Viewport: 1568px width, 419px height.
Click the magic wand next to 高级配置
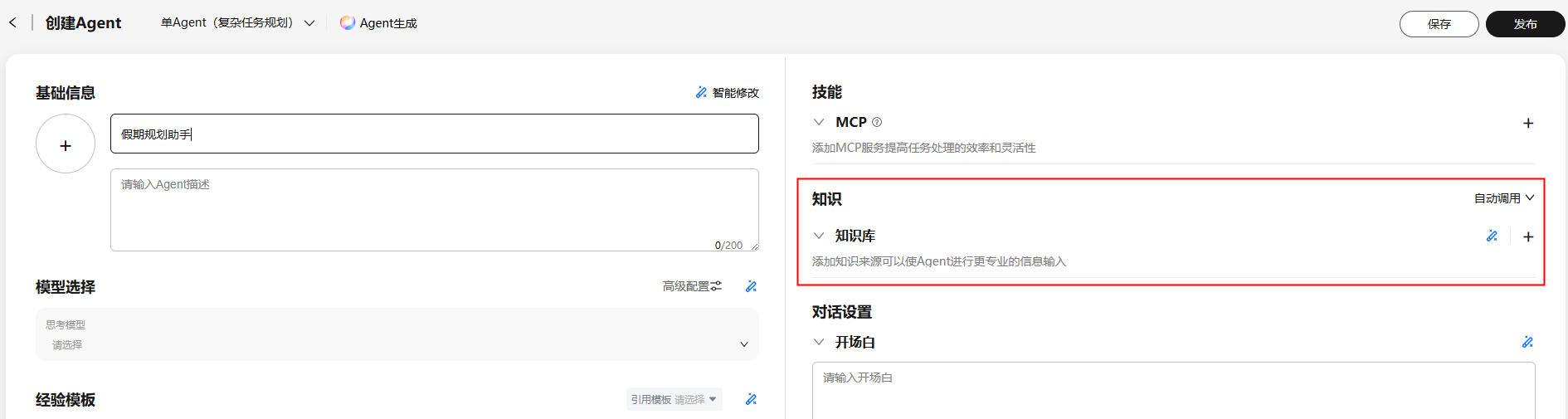(751, 286)
